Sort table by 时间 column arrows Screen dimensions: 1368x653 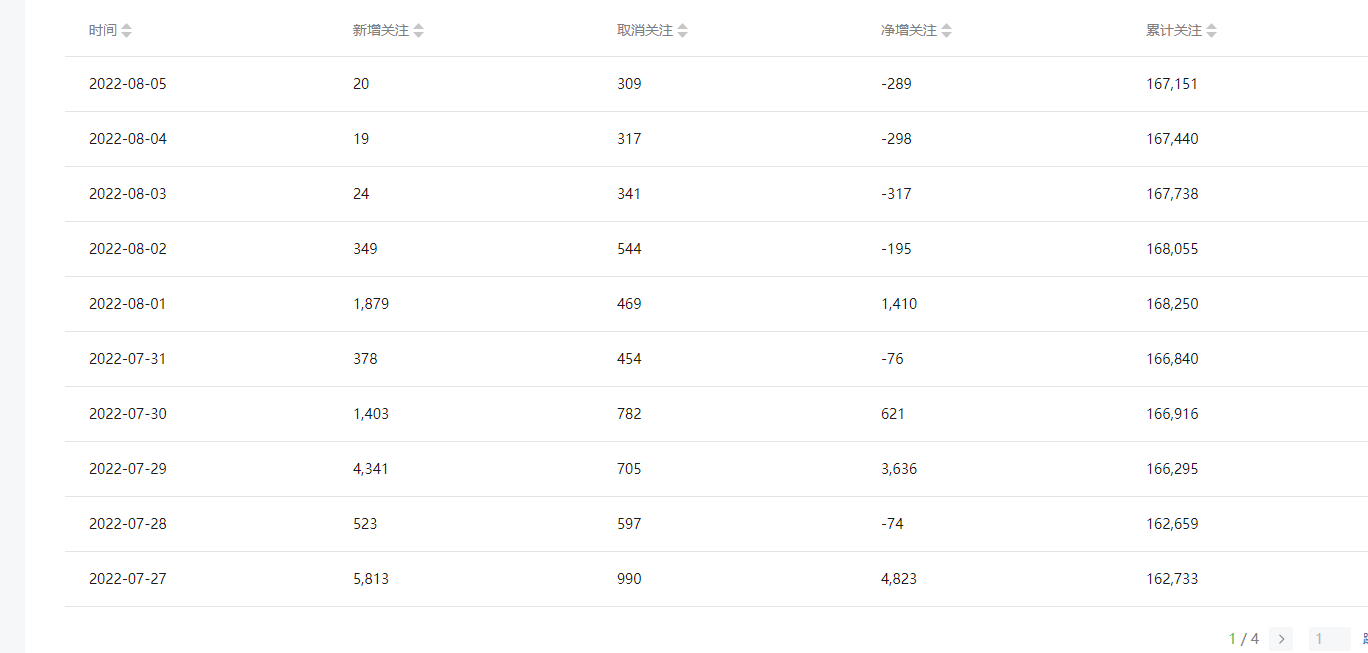tap(126, 31)
